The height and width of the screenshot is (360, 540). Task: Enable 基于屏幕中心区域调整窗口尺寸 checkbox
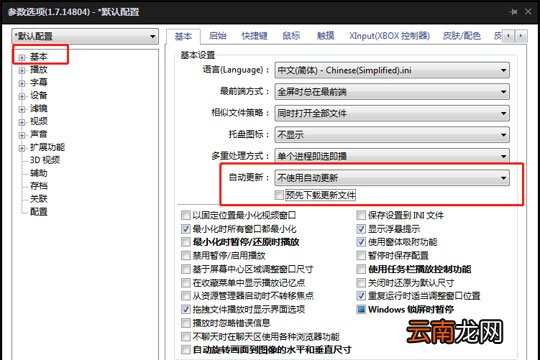pyautogui.click(x=186, y=269)
